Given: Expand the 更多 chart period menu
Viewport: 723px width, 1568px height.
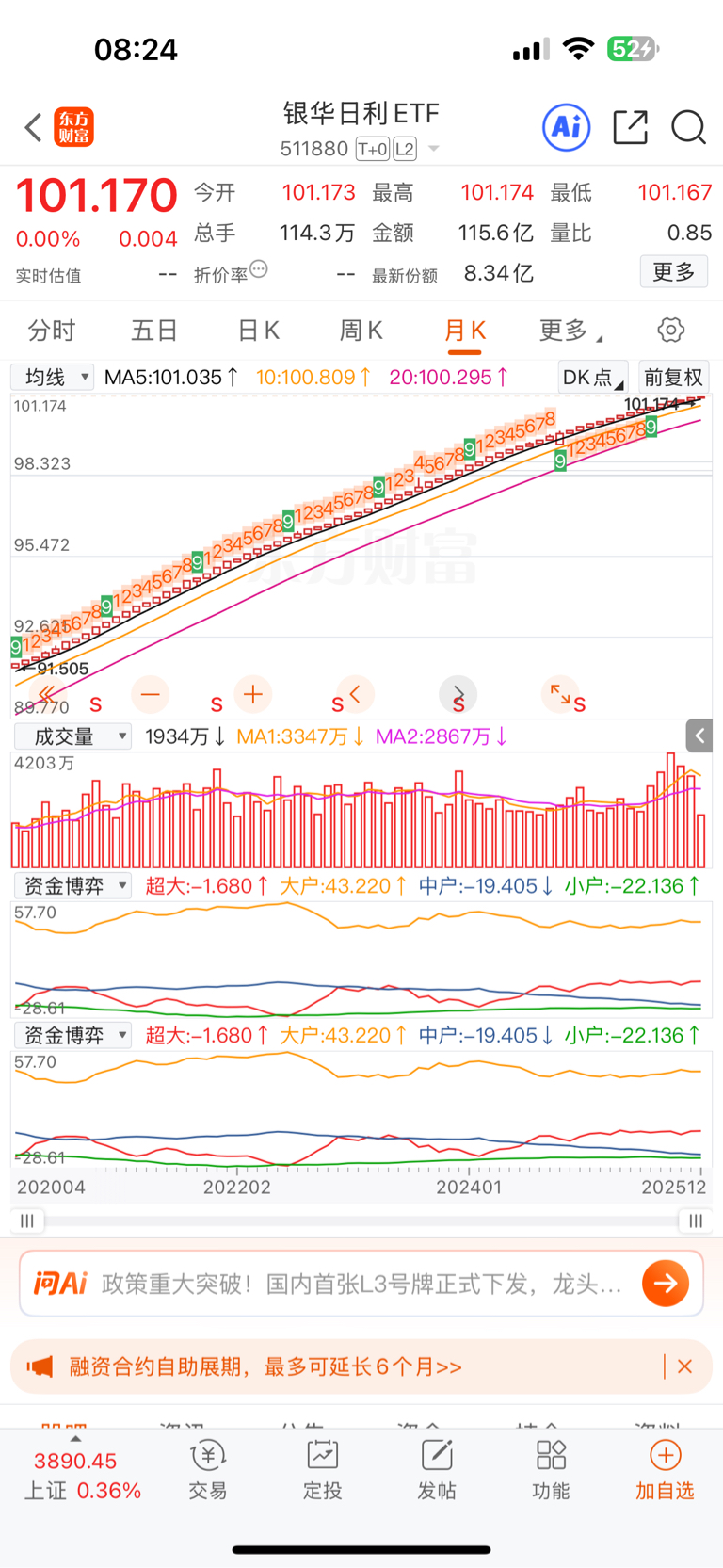Looking at the screenshot, I should tap(570, 331).
